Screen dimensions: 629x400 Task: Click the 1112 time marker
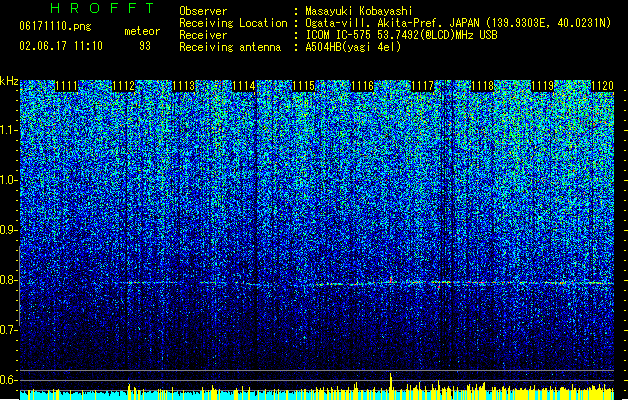pos(124,86)
